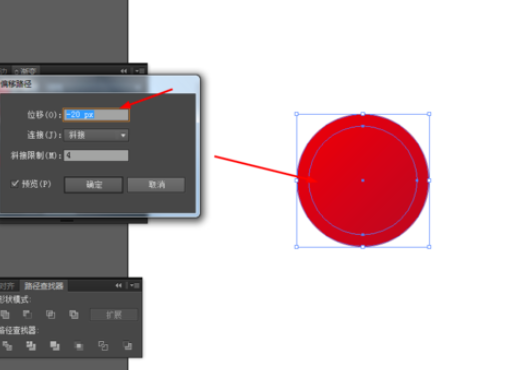Image resolution: width=515 pixels, height=370 pixels.
Task: Toggle the 预览(P) preview checkbox
Action: (15, 184)
